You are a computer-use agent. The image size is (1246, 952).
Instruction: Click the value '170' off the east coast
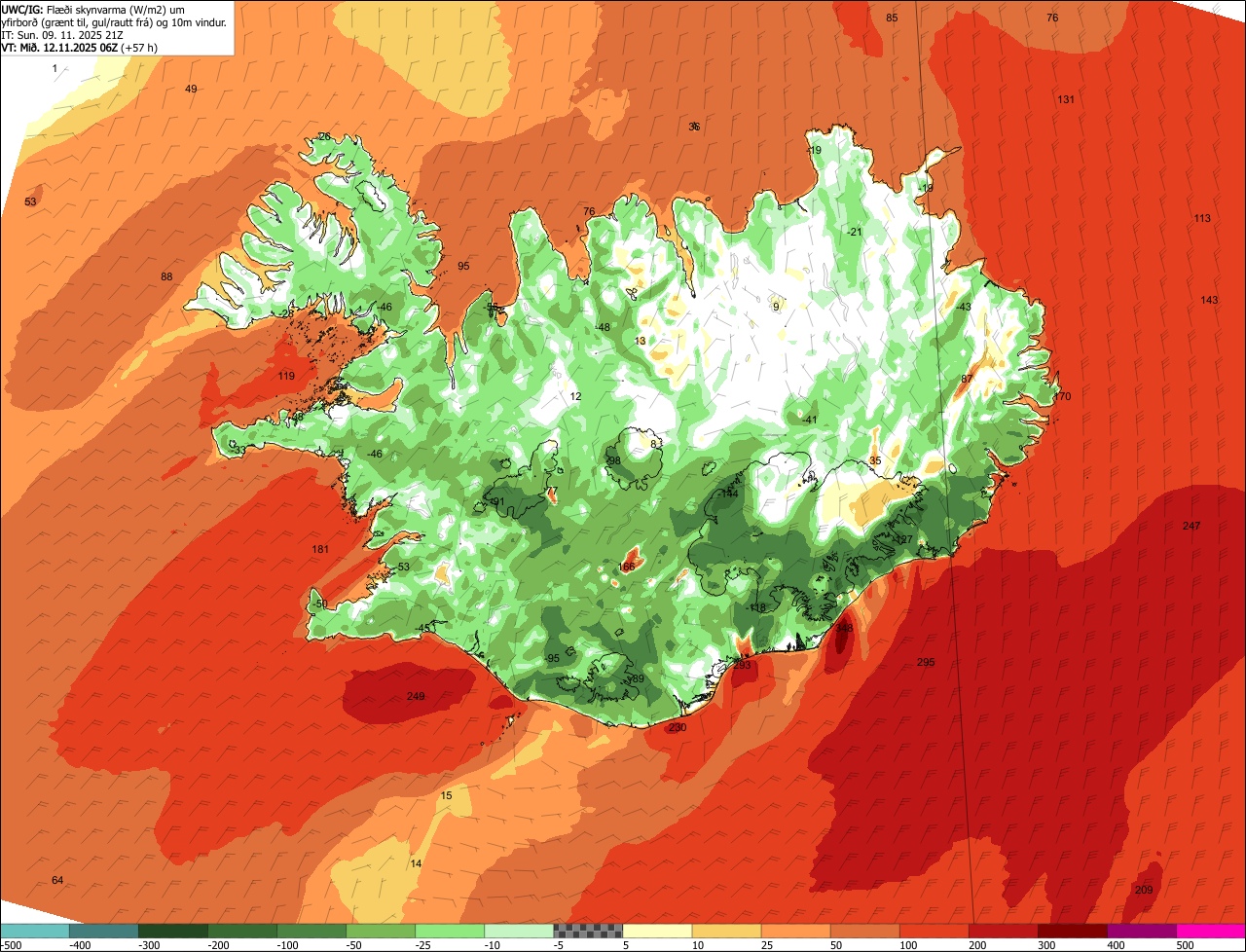tap(1061, 397)
